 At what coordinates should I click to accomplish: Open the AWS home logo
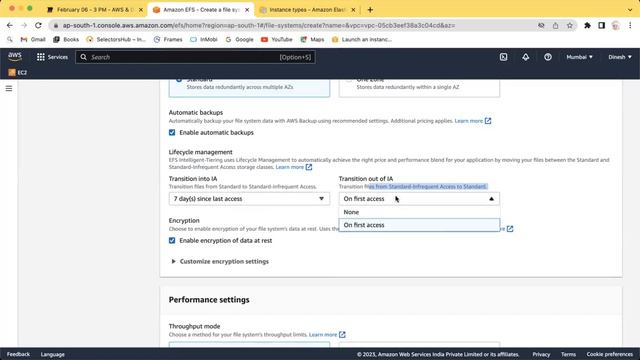click(x=15, y=57)
